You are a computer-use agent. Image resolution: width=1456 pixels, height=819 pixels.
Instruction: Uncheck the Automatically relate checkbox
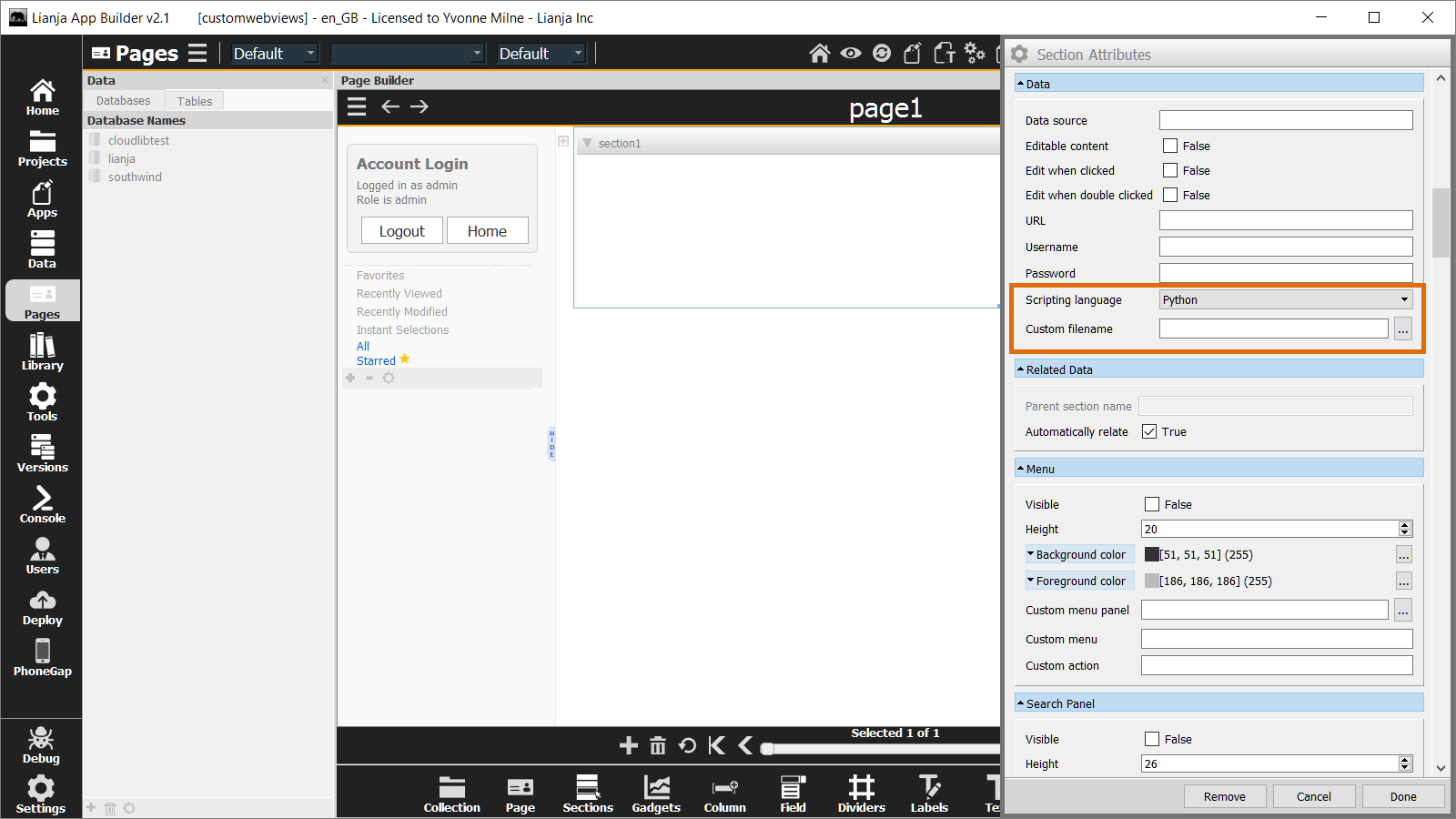click(x=1149, y=431)
